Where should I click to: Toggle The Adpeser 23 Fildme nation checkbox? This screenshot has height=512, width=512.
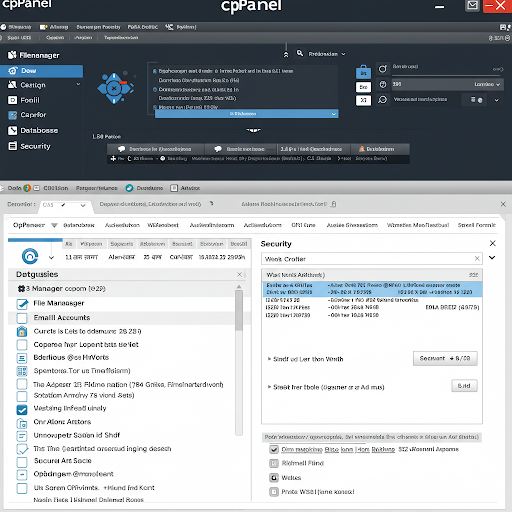22,384
